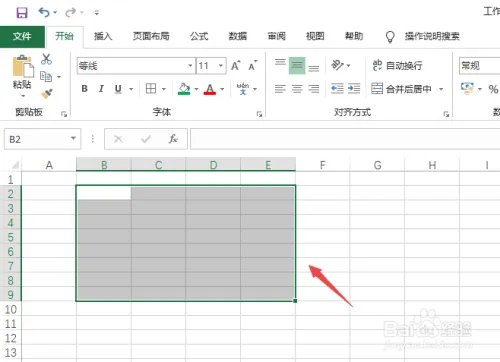Open the 数据 (Data) tab
The width and height of the screenshot is (500, 362).
tap(238, 36)
